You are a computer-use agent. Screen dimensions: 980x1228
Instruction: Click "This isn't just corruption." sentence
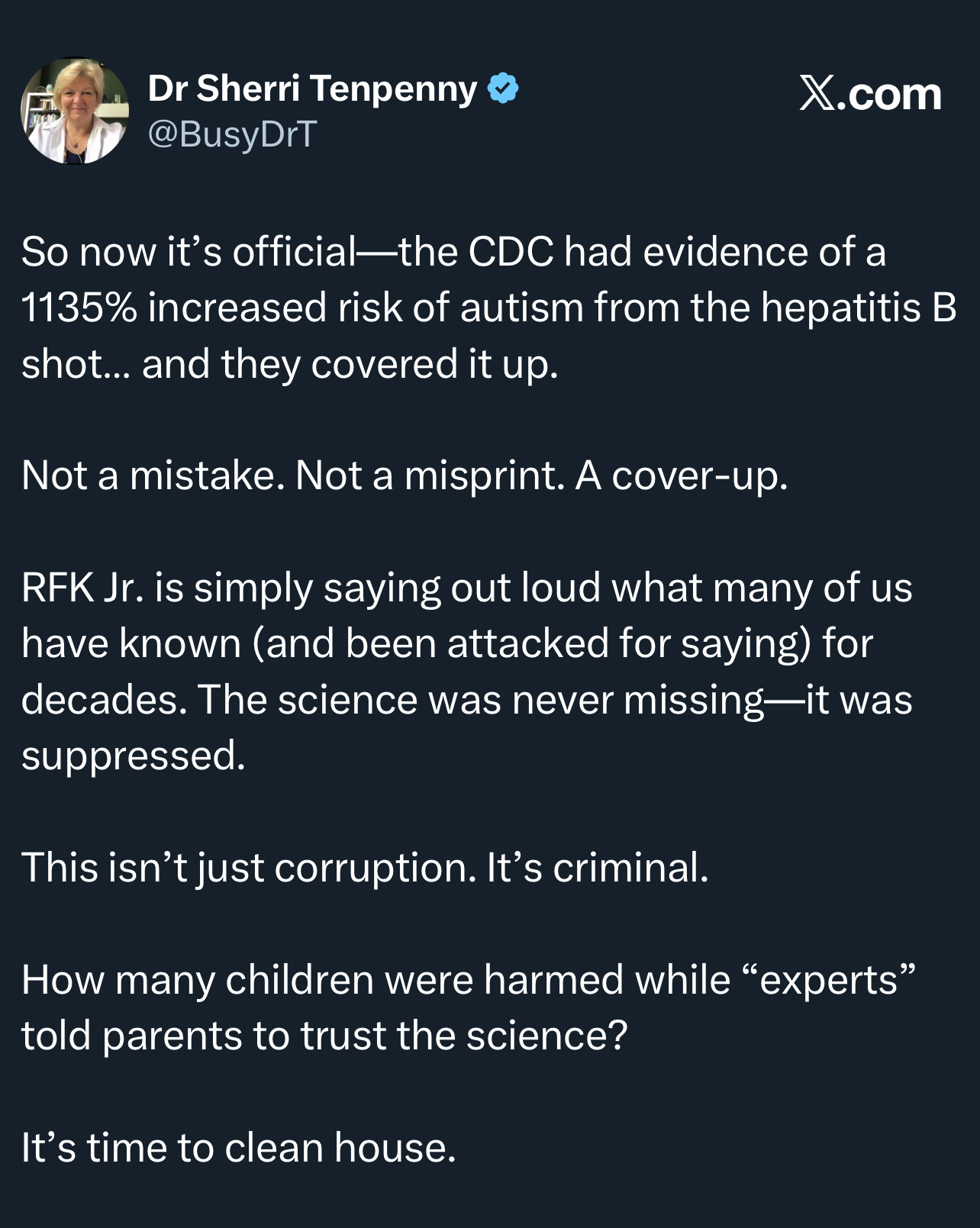click(249, 869)
